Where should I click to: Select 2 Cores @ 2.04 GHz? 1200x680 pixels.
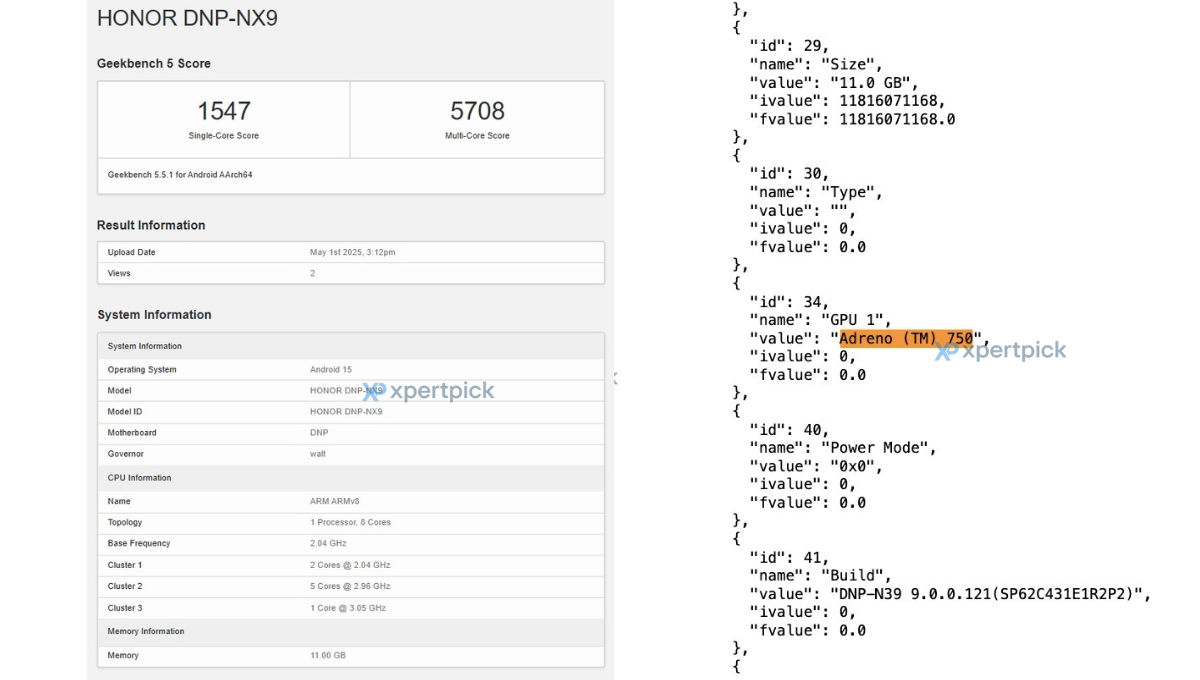pos(350,565)
